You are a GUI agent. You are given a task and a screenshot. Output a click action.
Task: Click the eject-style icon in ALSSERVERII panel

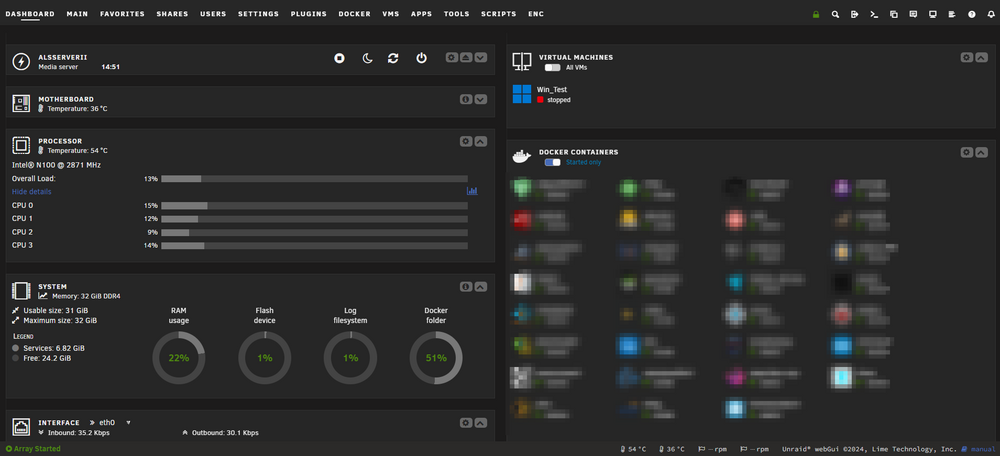tap(466, 57)
